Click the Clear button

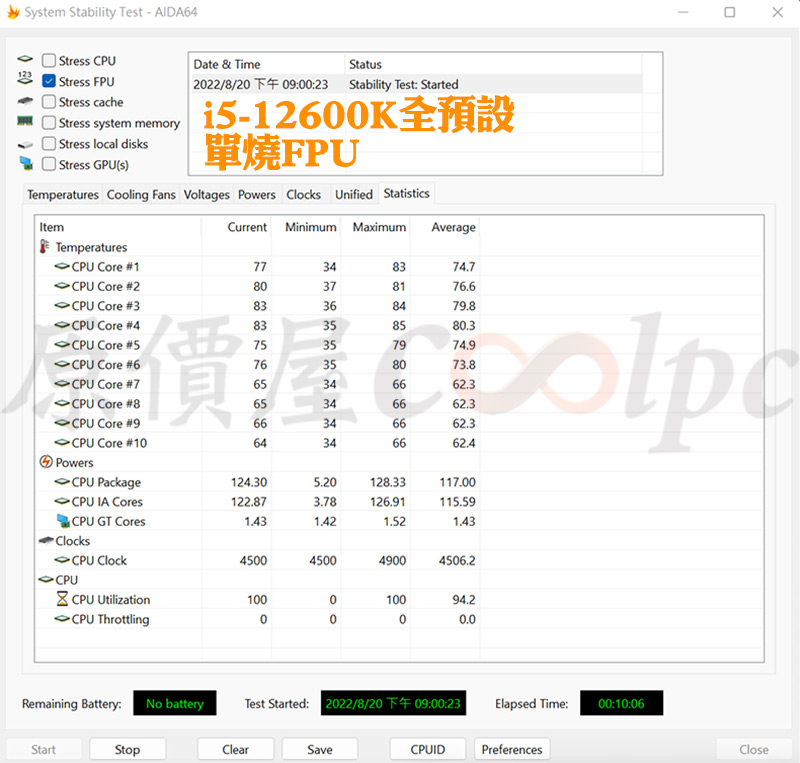(236, 749)
